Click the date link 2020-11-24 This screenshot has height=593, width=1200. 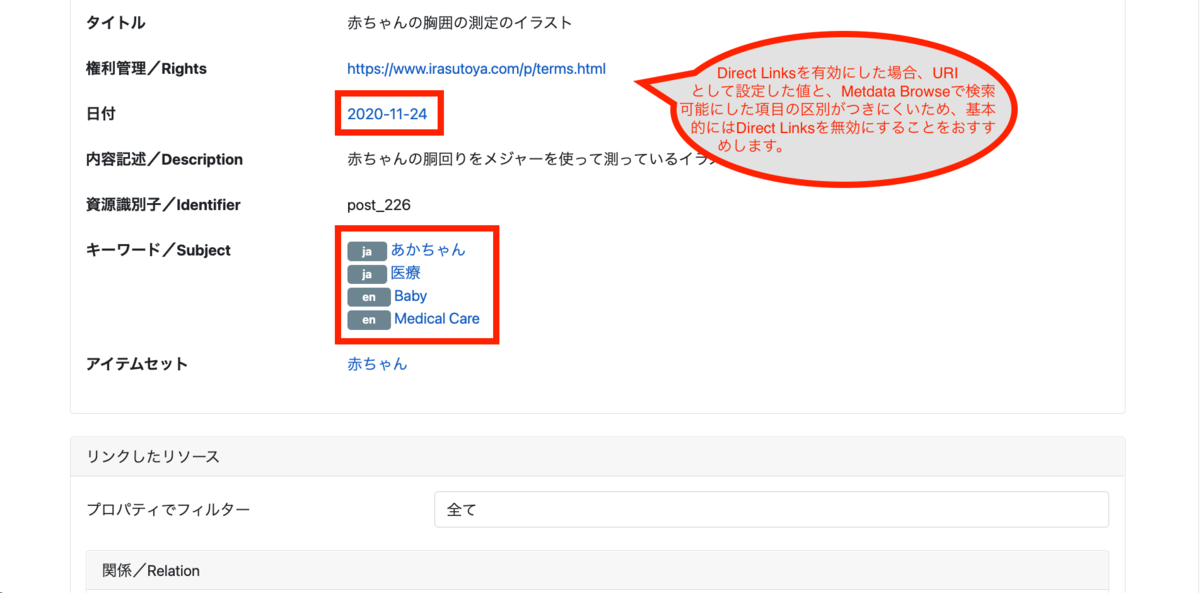(387, 114)
